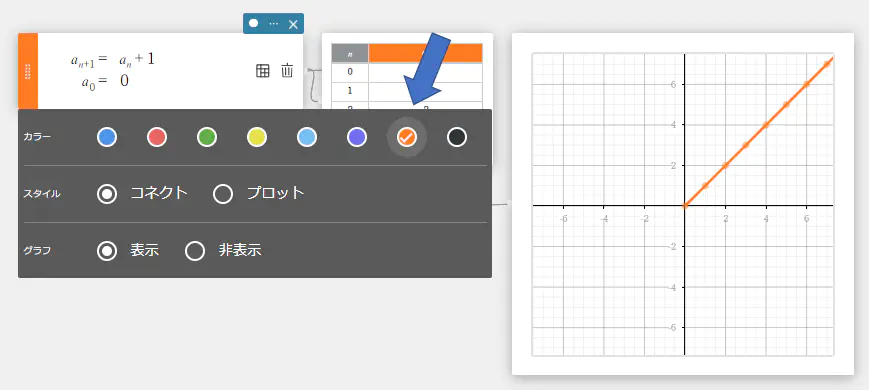The height and width of the screenshot is (390, 869).
Task: Click the a0 = 0 initial value expression
Action: pyautogui.click(x=105, y=82)
